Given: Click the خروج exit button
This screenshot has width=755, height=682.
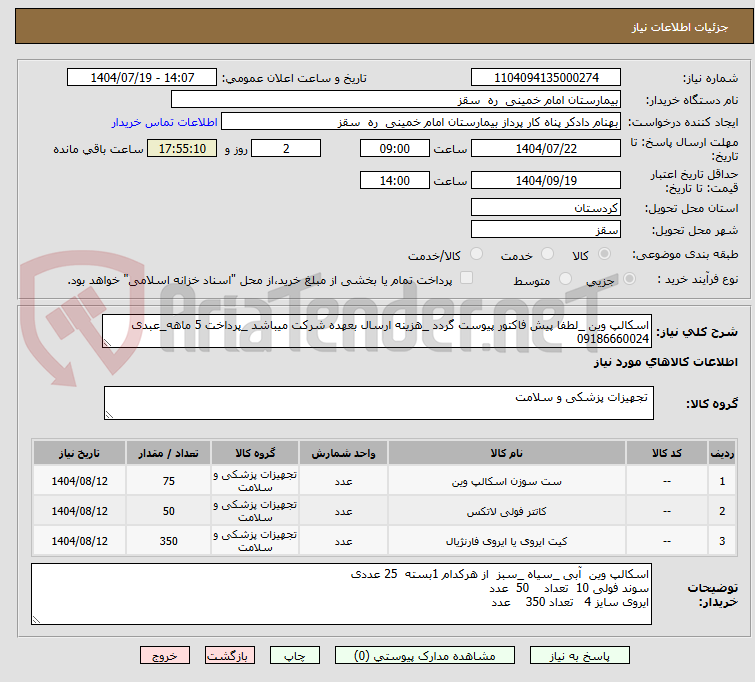Looking at the screenshot, I should click(165, 656).
